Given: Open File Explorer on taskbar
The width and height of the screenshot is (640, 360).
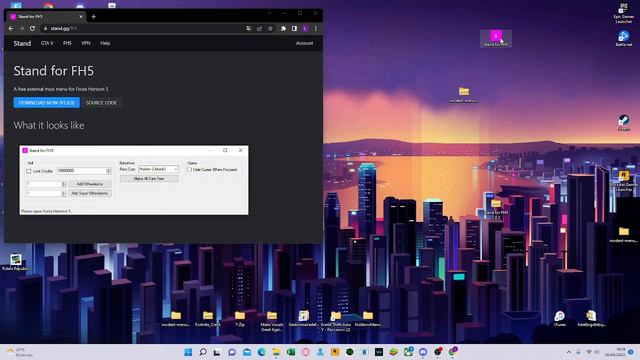Looking at the screenshot, I should tap(276, 352).
